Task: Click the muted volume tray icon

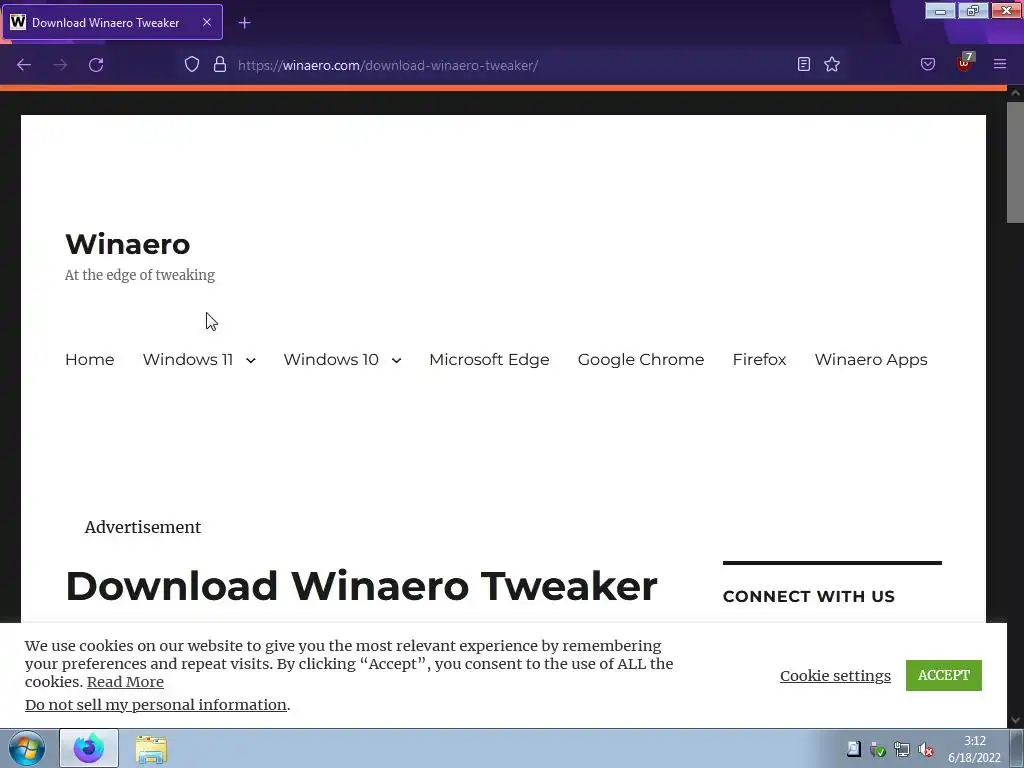Action: (x=926, y=750)
